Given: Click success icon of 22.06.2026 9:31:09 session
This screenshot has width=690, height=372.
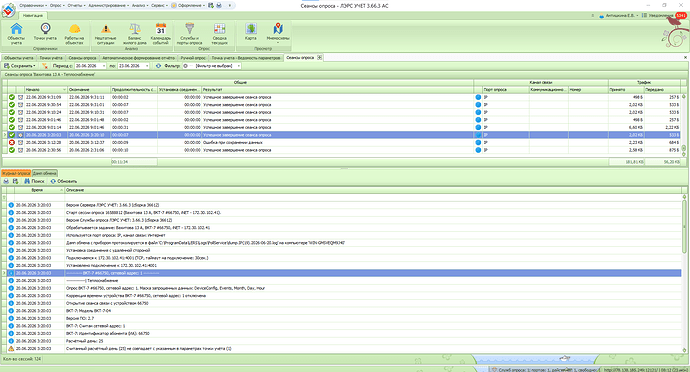Looking at the screenshot, I should 12,97.
